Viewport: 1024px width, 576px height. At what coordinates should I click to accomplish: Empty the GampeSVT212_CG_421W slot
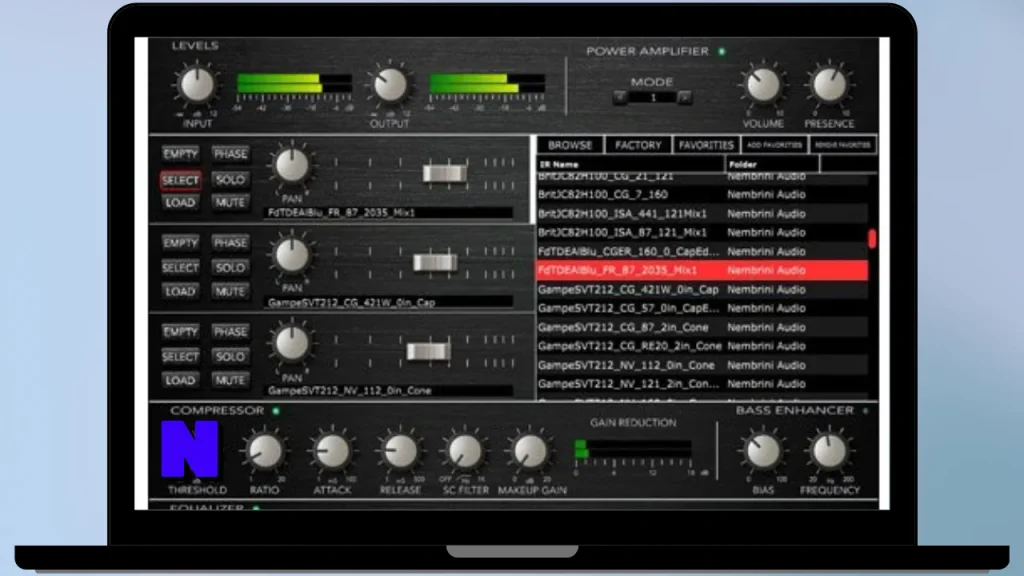(180, 243)
